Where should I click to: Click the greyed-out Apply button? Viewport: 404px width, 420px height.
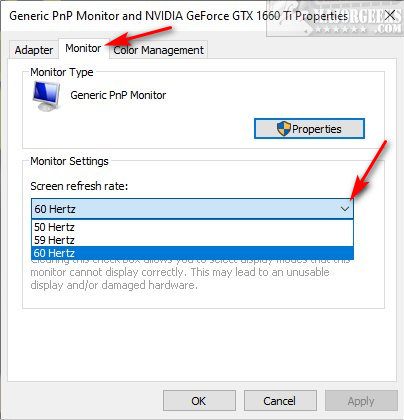(x=361, y=401)
